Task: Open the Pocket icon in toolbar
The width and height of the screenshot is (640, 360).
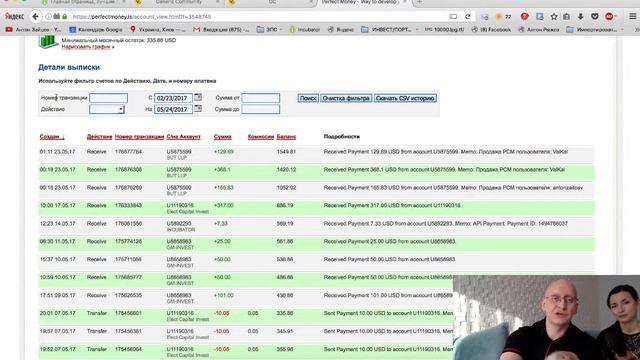Action: [x=595, y=17]
